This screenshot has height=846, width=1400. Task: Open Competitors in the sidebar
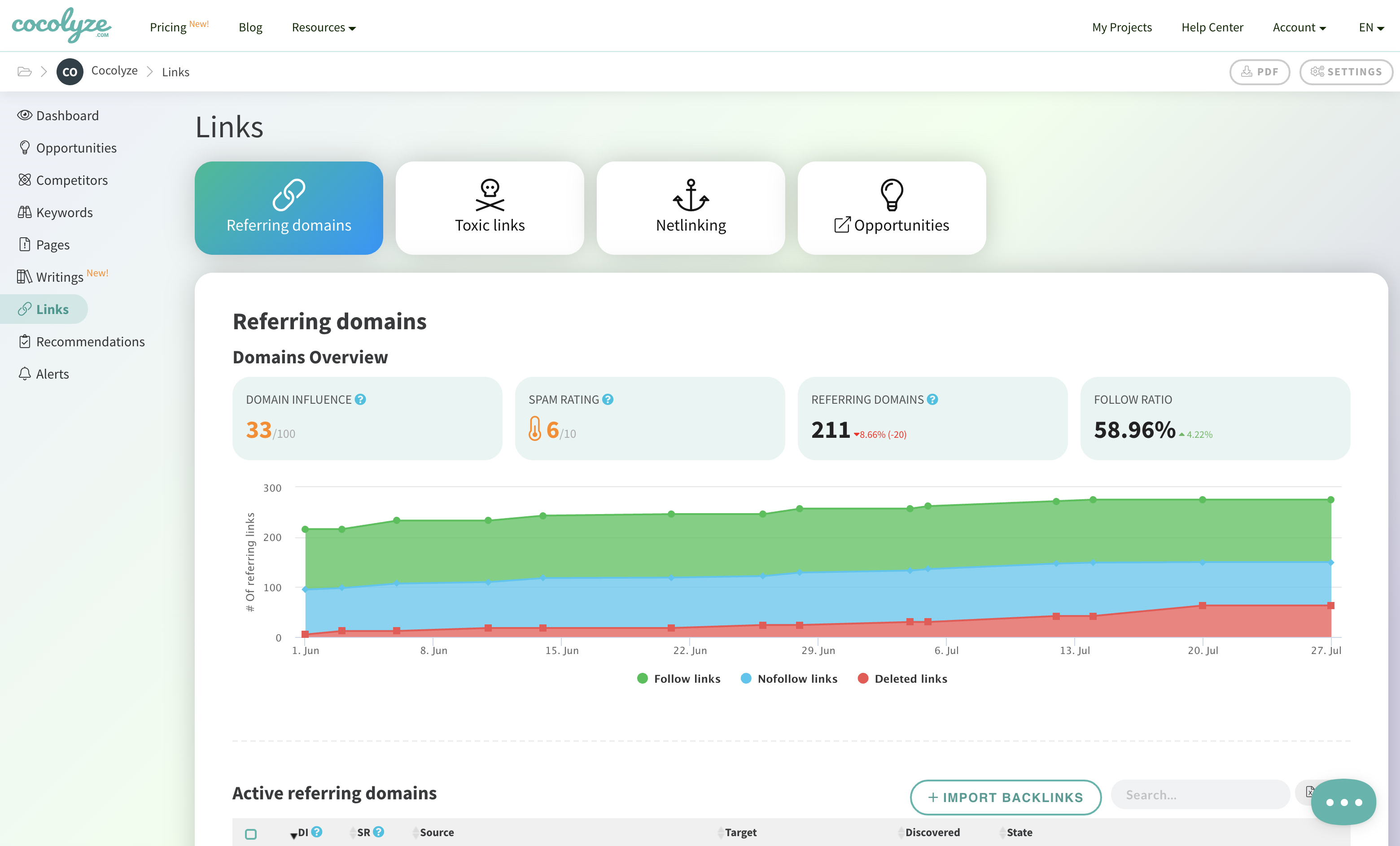(x=72, y=180)
